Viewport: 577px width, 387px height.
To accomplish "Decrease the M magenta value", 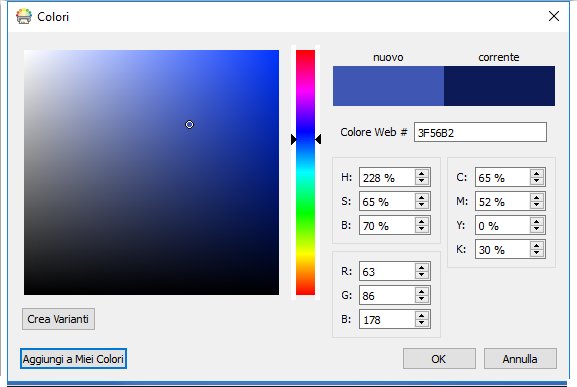I will (x=537, y=205).
